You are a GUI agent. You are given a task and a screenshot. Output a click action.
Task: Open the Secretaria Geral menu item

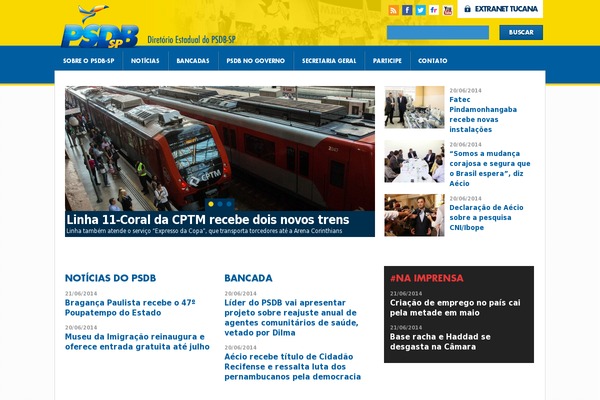pyautogui.click(x=329, y=60)
